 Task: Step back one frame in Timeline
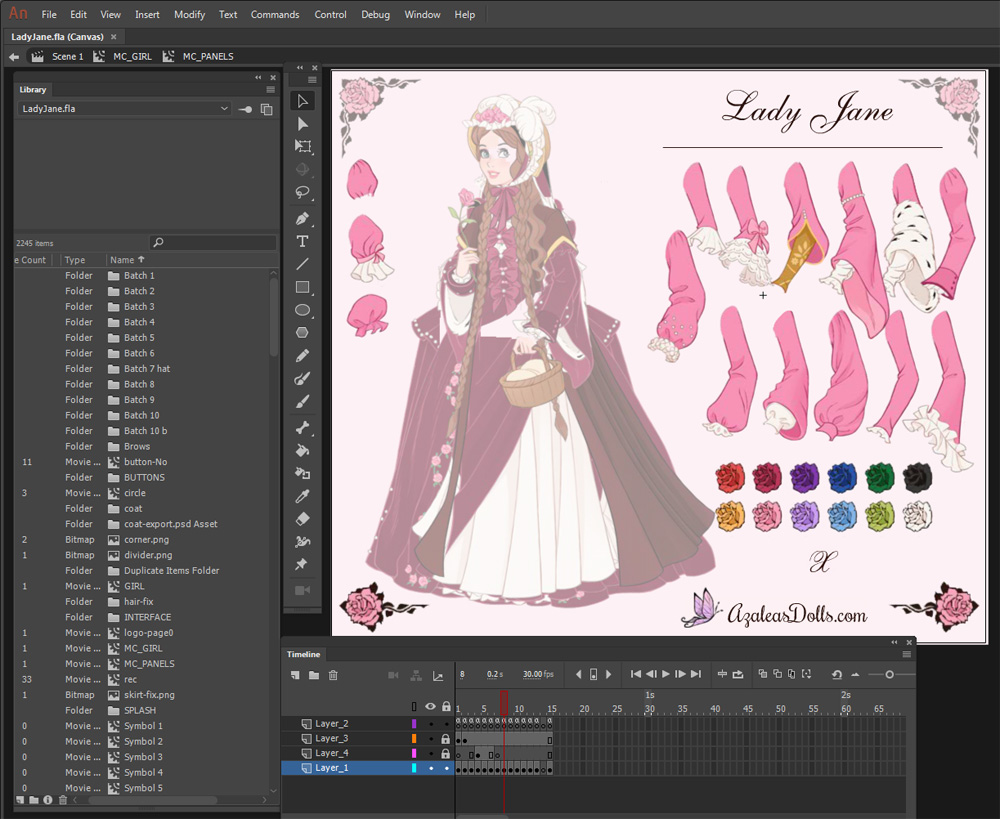651,674
